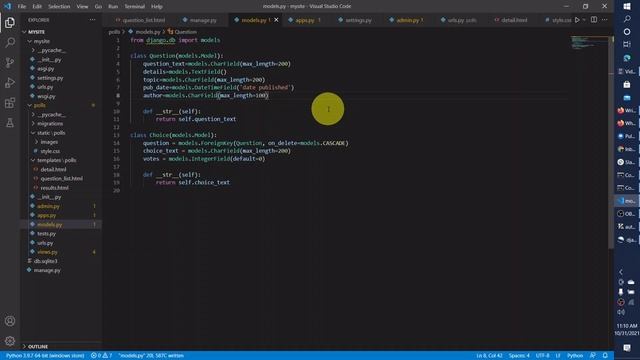Open Windows search on taskbar
Image resolution: width=640 pixels, height=360 pixels.
coord(627,19)
